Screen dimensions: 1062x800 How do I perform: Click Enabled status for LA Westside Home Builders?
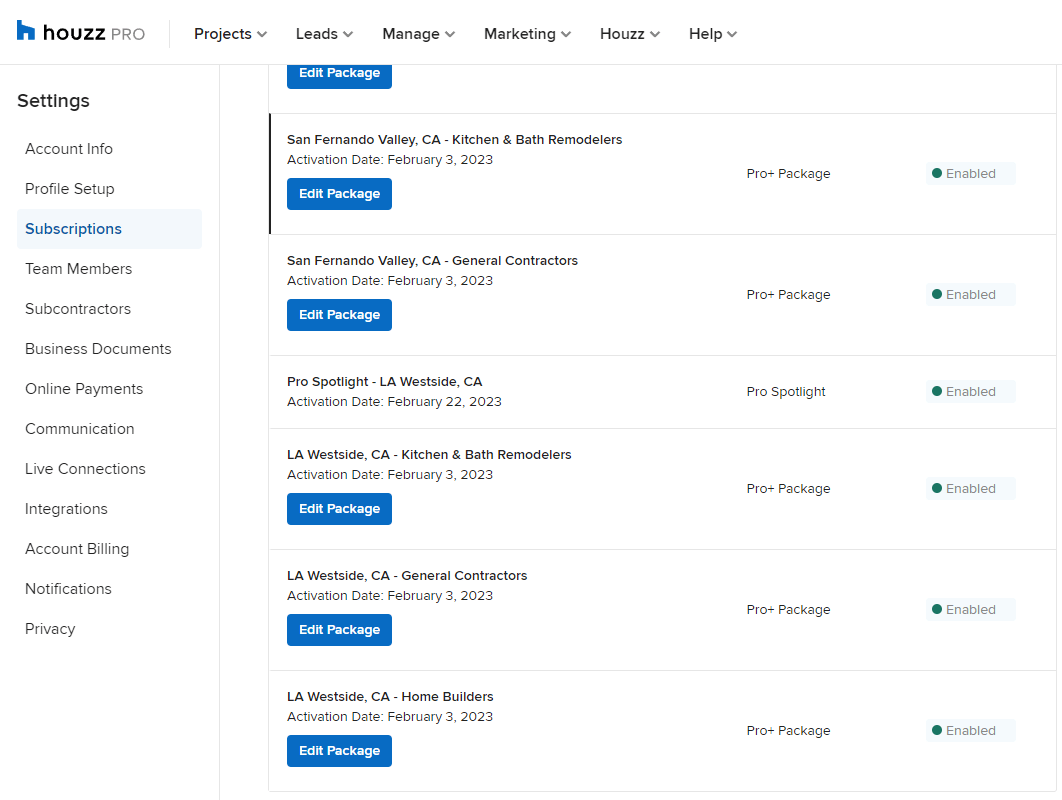(x=971, y=730)
